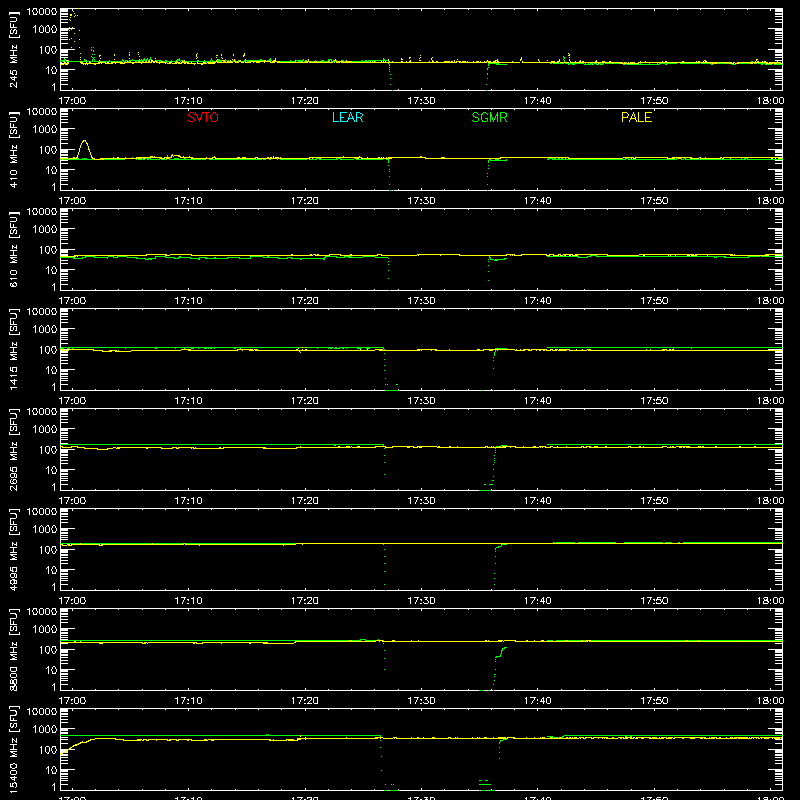800x800 pixels.
Task: Click the 17:10 tick under 2695 MHz plot
Action: click(x=188, y=501)
